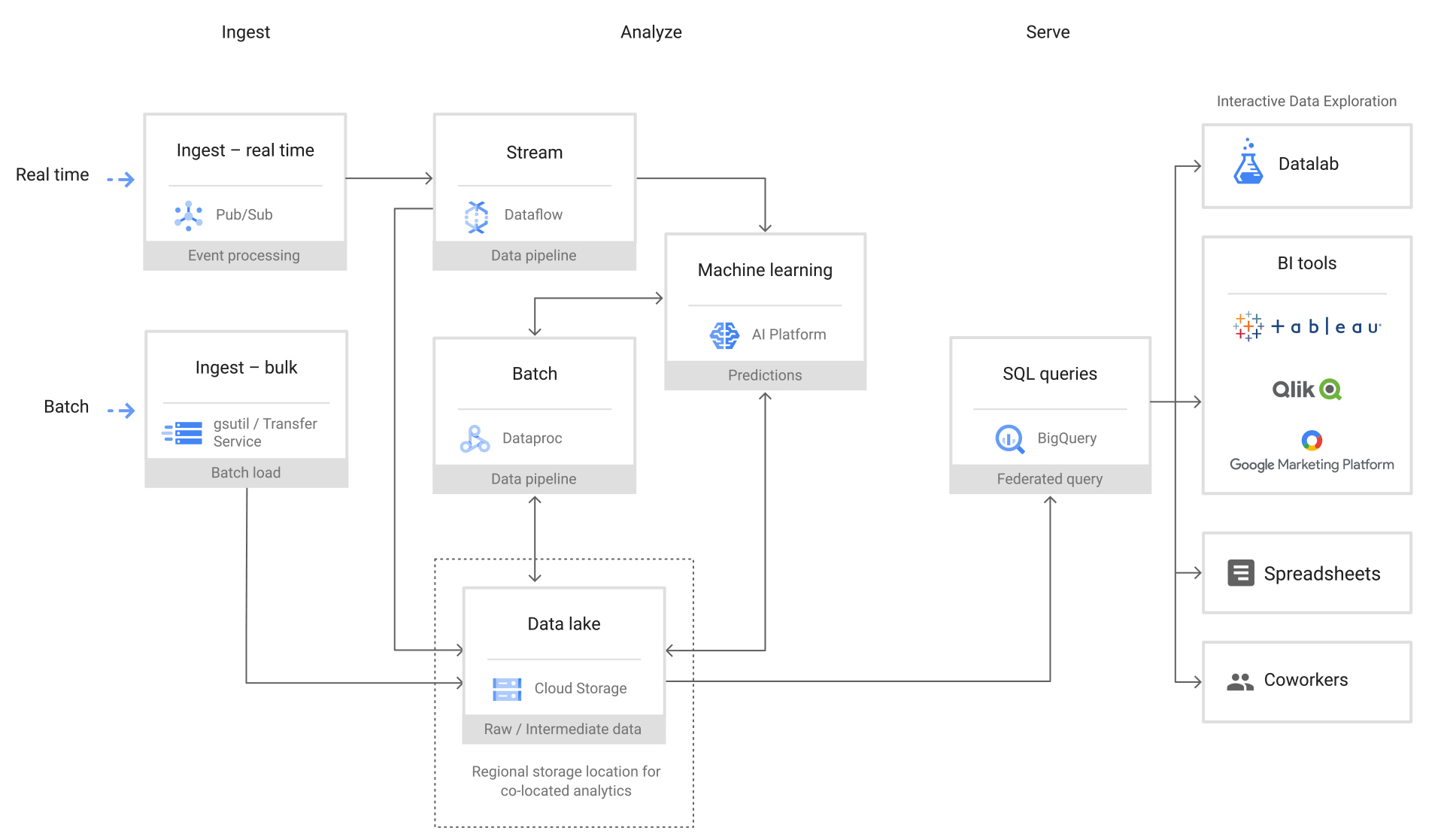Click the 'Ingest' column heading

pyautogui.click(x=246, y=32)
